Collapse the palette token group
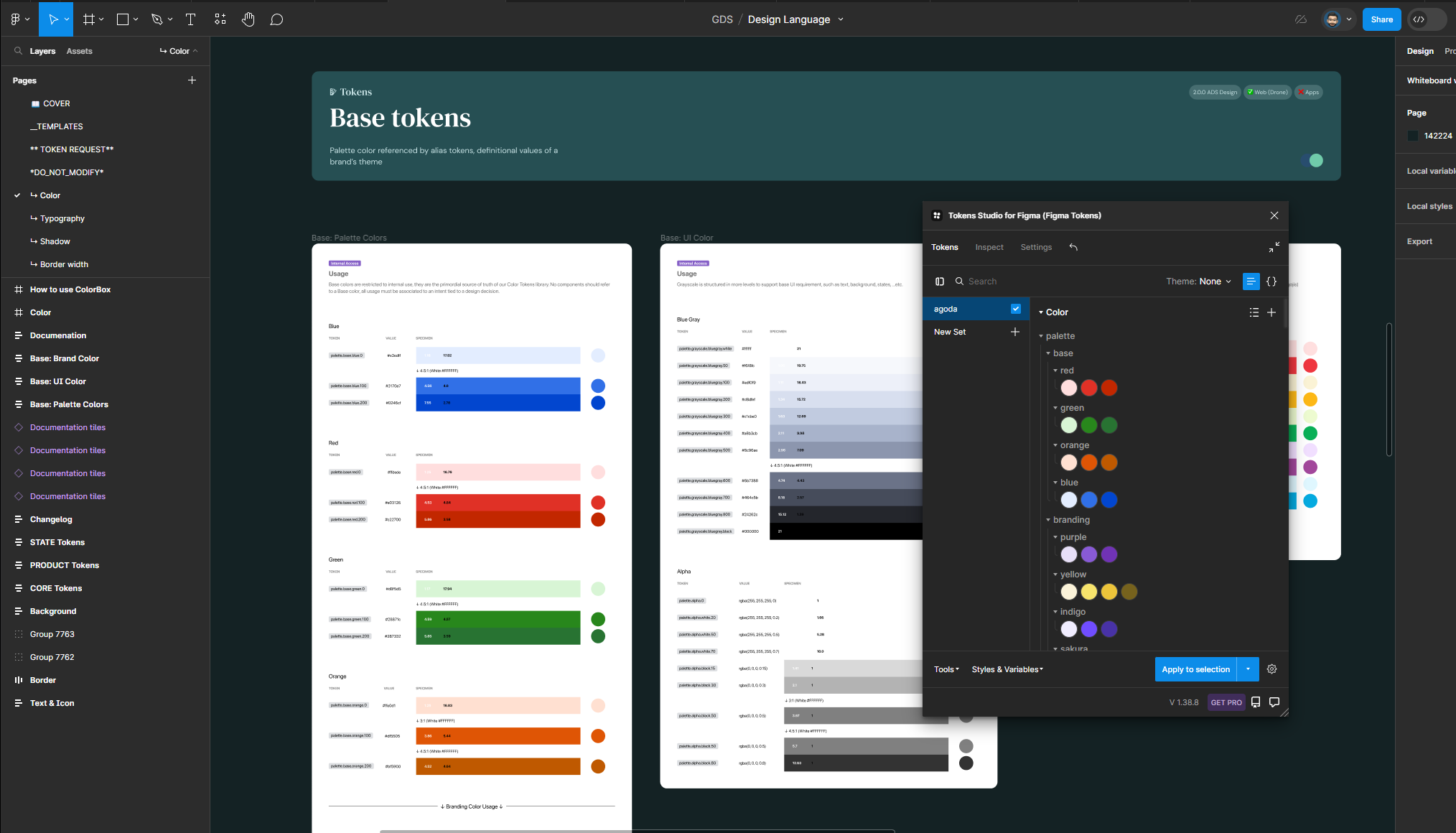Viewport: 1456px width, 833px height. click(x=1042, y=336)
